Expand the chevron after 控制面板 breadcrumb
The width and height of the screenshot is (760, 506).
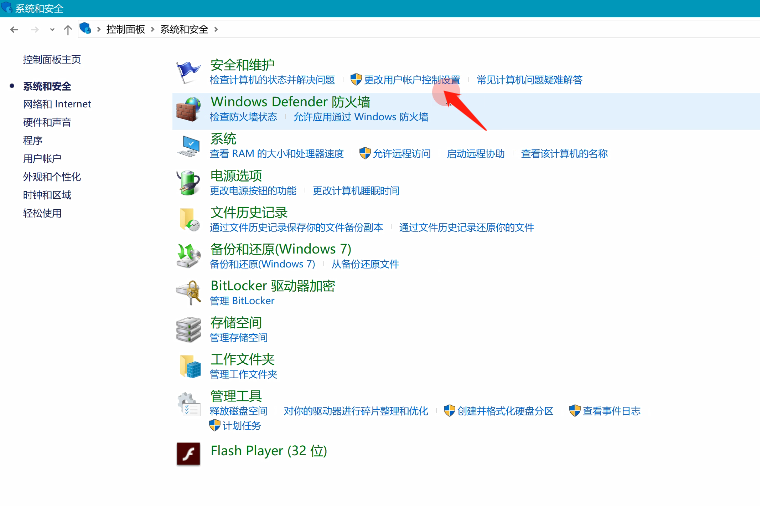click(x=152, y=30)
